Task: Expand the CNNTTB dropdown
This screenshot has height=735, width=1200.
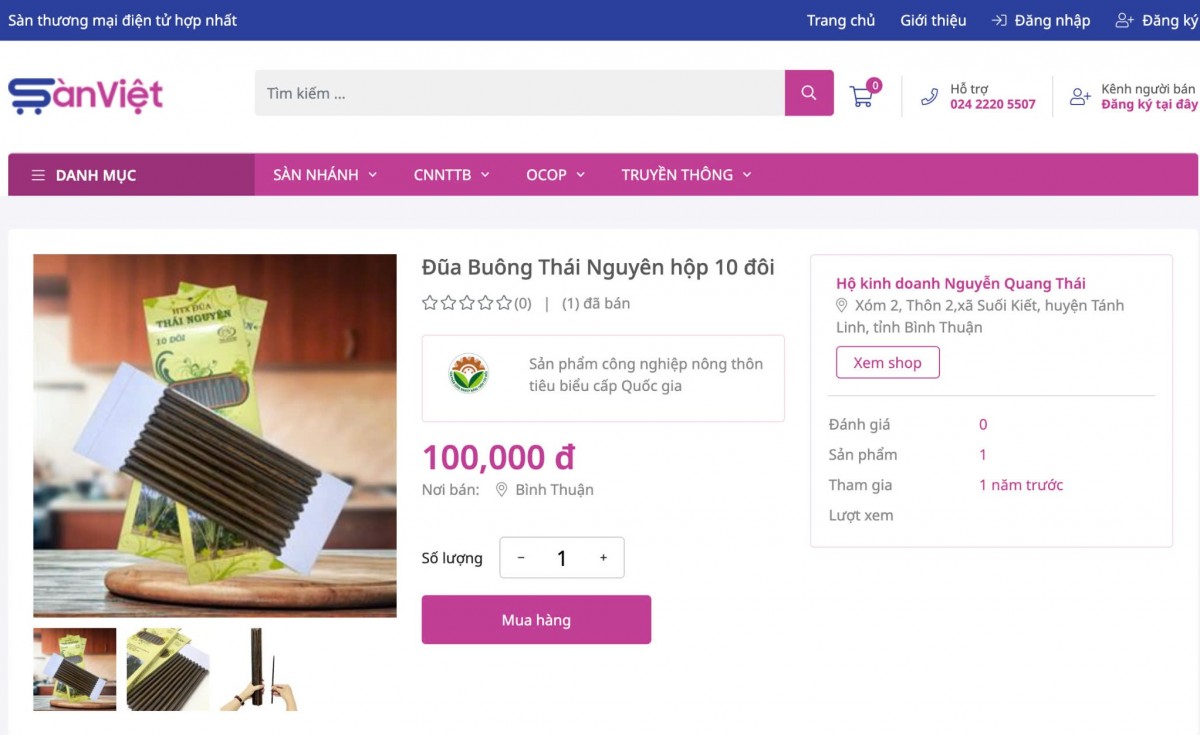Action: coord(443,174)
